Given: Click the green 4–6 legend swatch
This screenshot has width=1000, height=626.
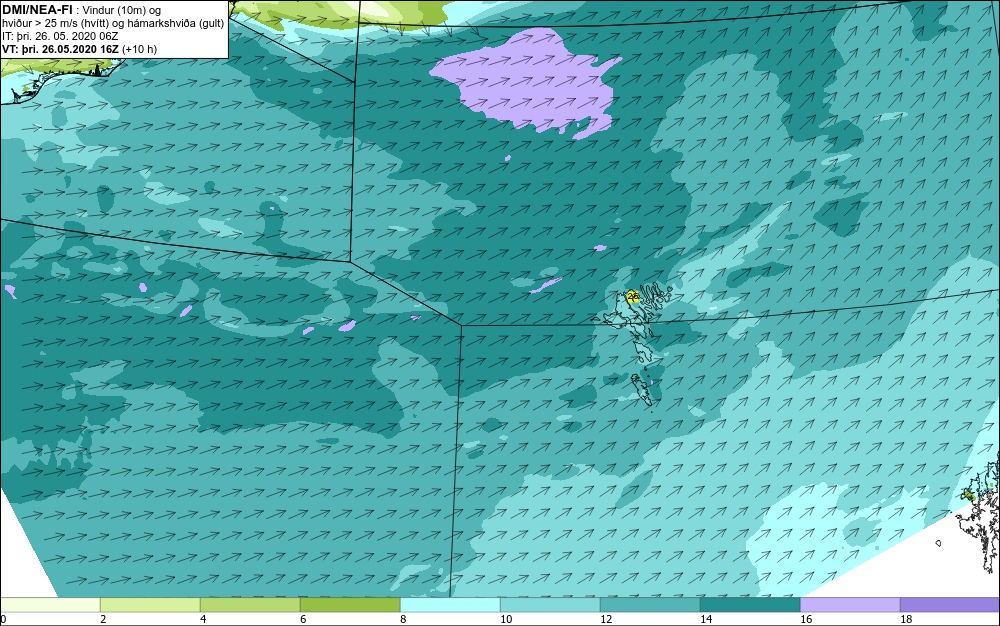Looking at the screenshot, I should (250, 605).
